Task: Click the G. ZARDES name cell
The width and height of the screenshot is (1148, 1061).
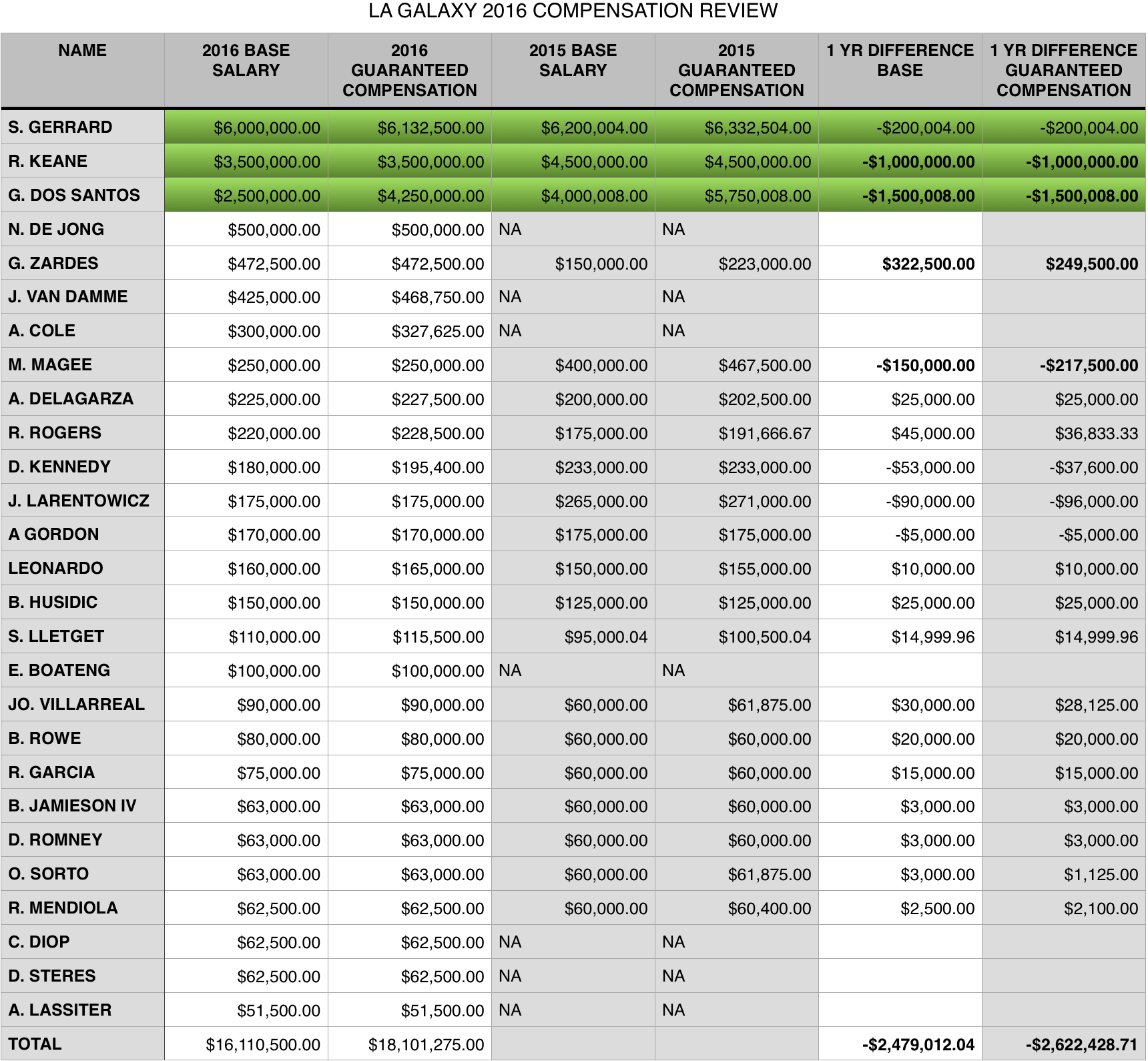Action: 82,263
